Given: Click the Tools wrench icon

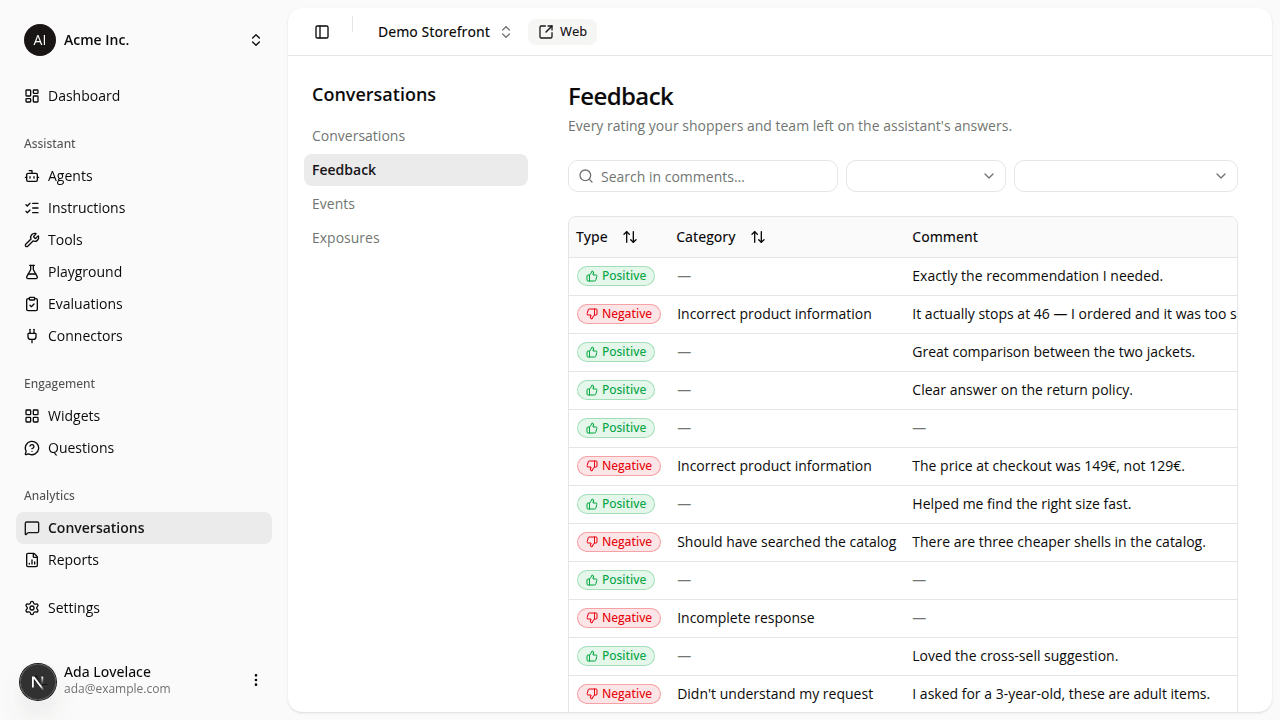Looking at the screenshot, I should (x=32, y=240).
